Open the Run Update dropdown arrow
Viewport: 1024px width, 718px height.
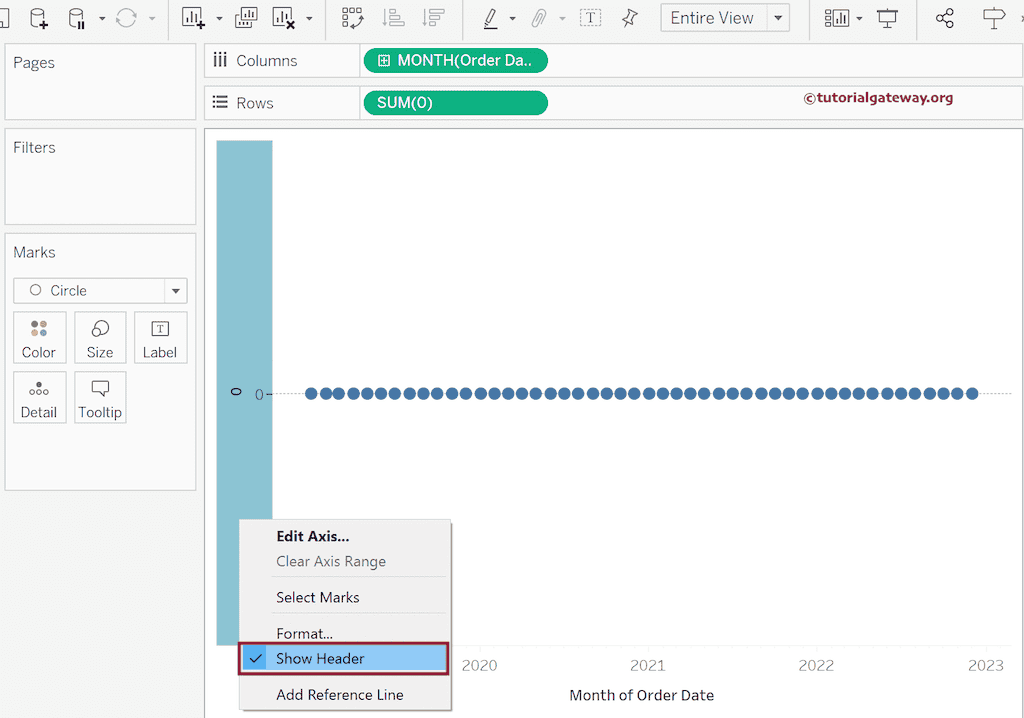152,18
